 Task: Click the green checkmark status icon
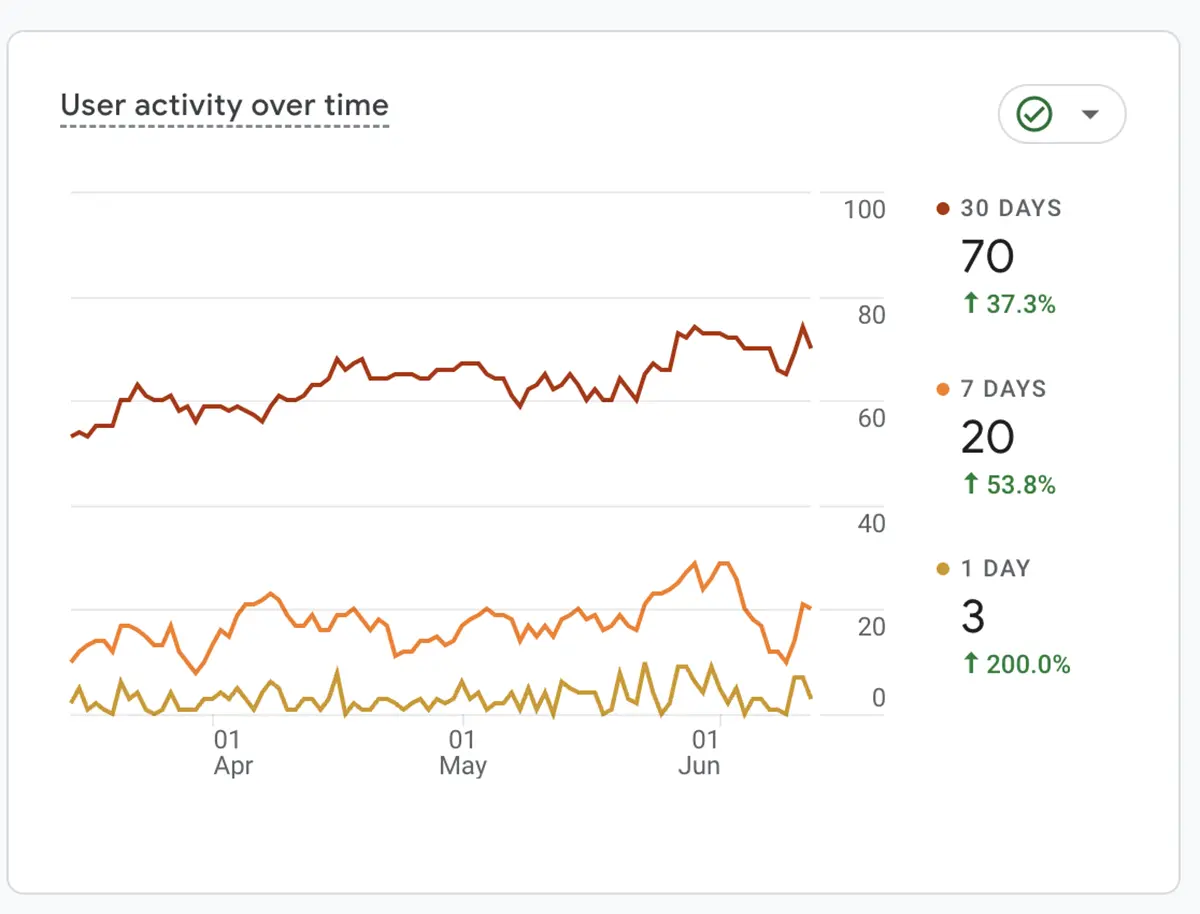pyautogui.click(x=1034, y=115)
